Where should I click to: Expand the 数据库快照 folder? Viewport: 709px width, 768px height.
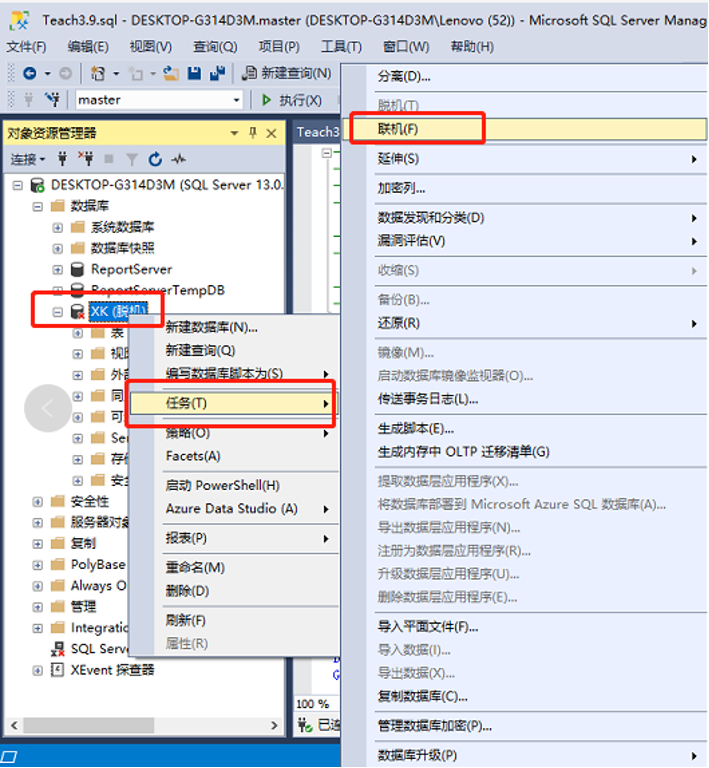click(58, 248)
